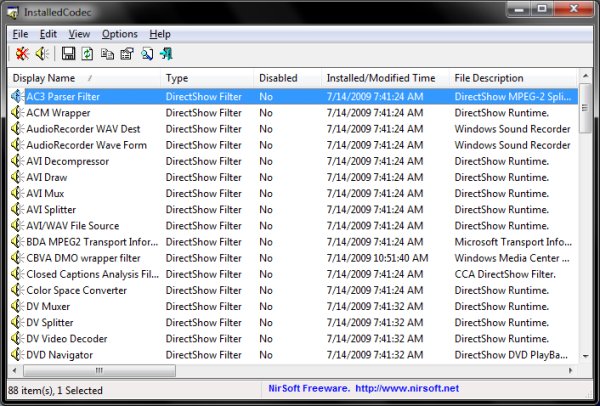Click the vertical scrollbar down arrow
Screen dimensions: 600x406
[x=585, y=355]
